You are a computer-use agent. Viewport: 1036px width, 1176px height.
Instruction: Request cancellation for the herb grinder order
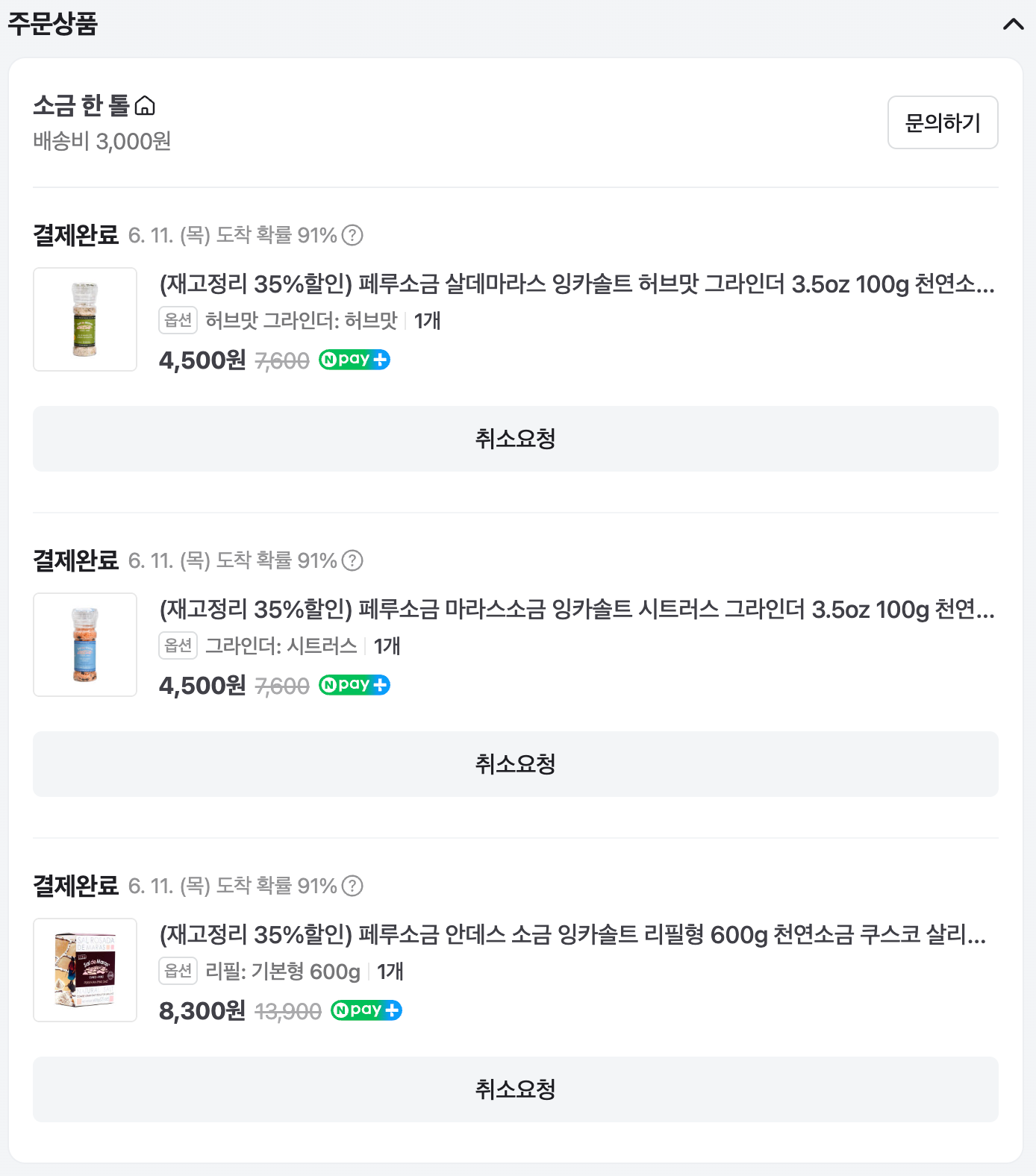(x=516, y=439)
